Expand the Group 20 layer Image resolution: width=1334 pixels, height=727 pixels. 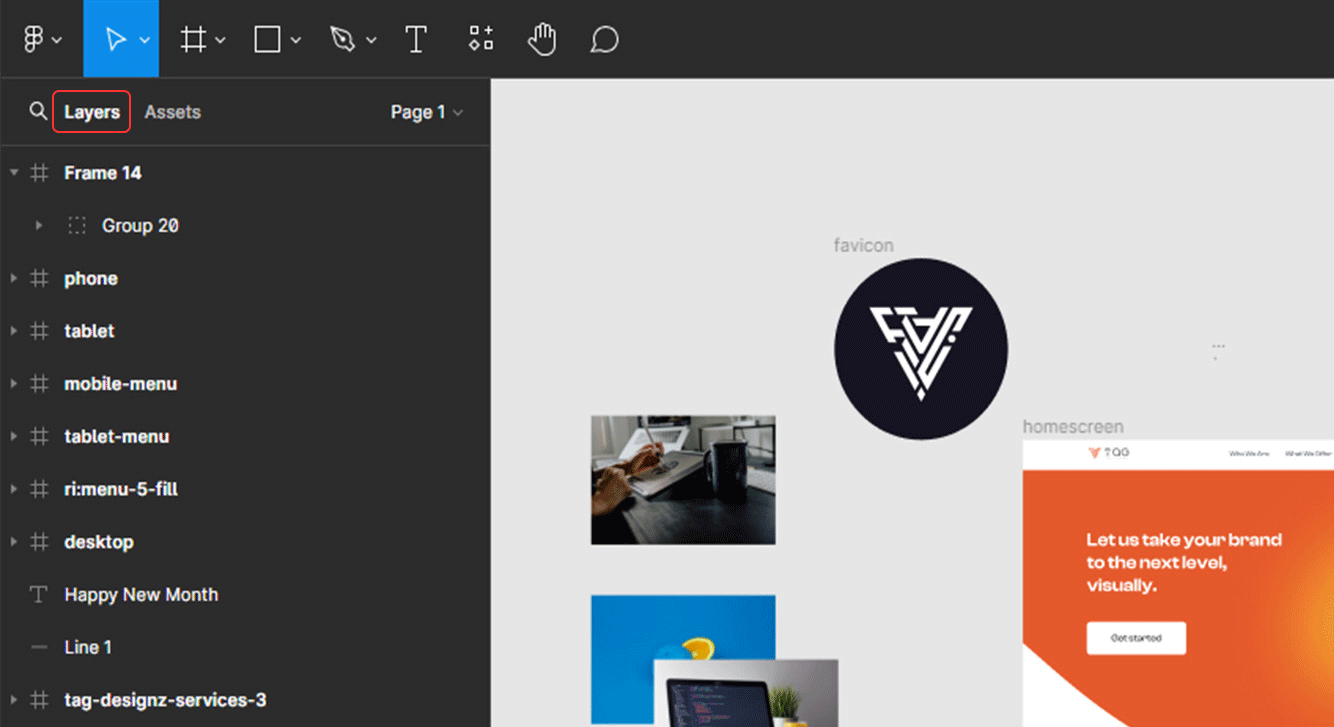[39, 226]
